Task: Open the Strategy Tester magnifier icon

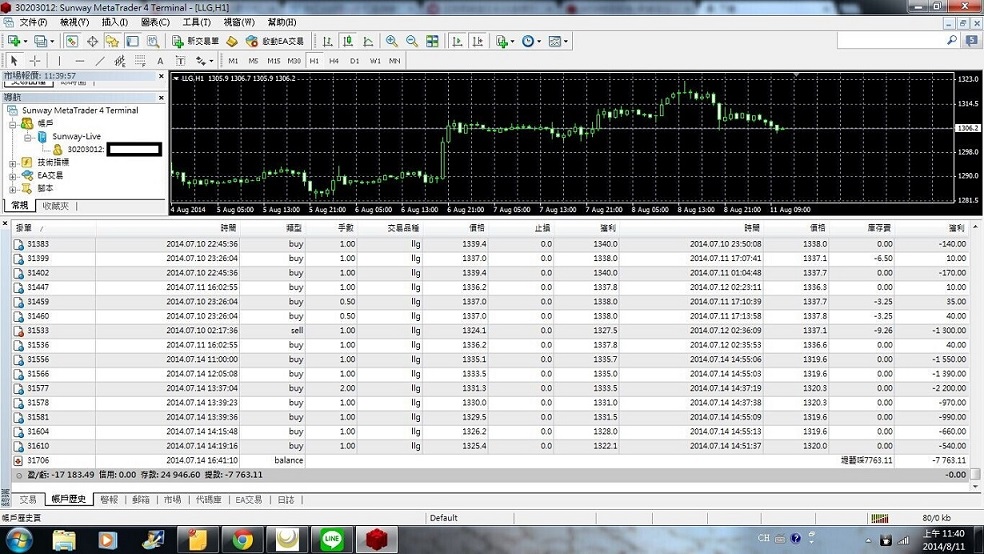Action: (x=152, y=41)
